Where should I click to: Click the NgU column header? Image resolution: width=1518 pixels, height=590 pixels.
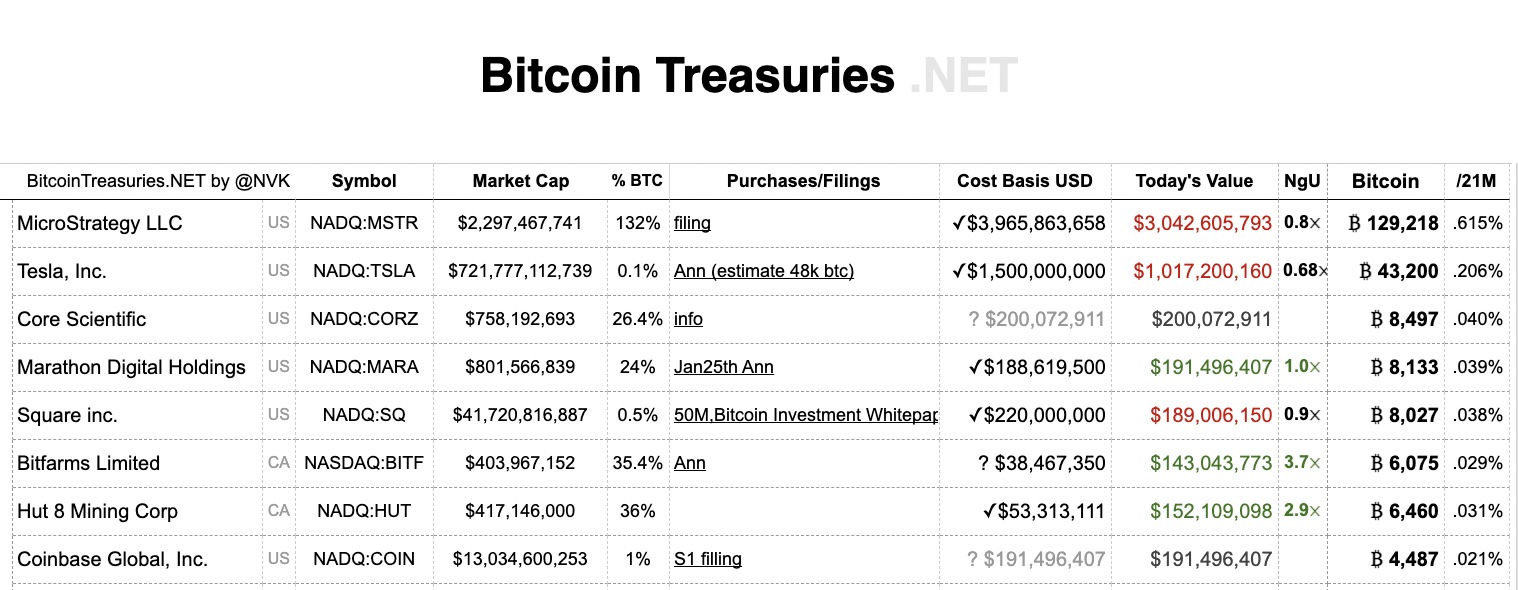(x=1302, y=181)
